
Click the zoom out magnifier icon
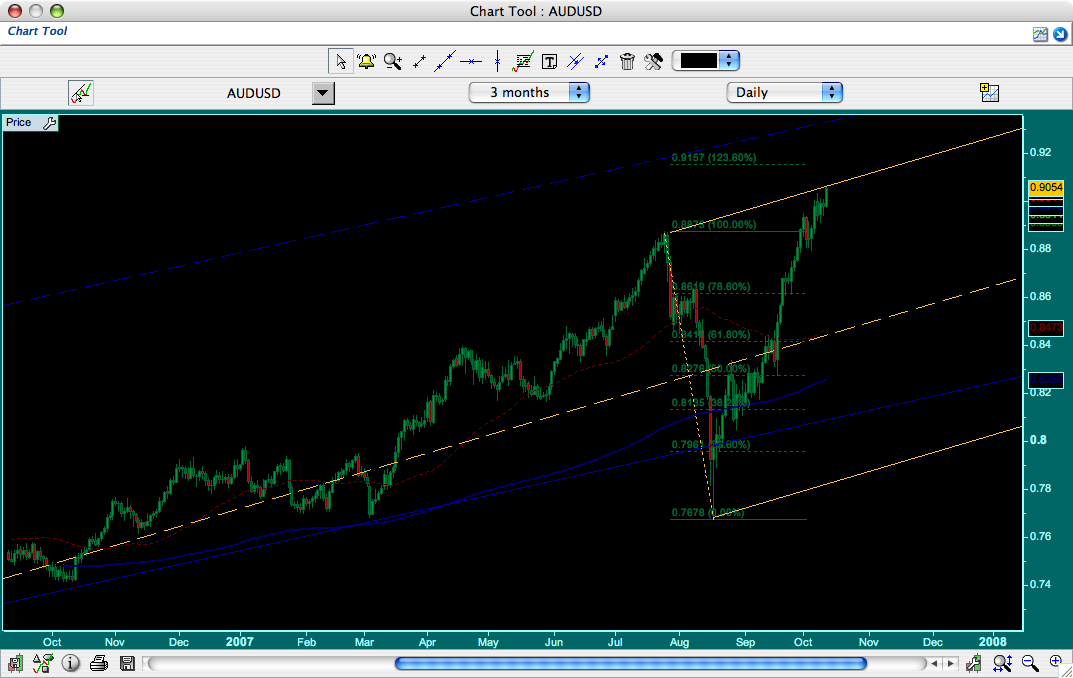(1029, 663)
